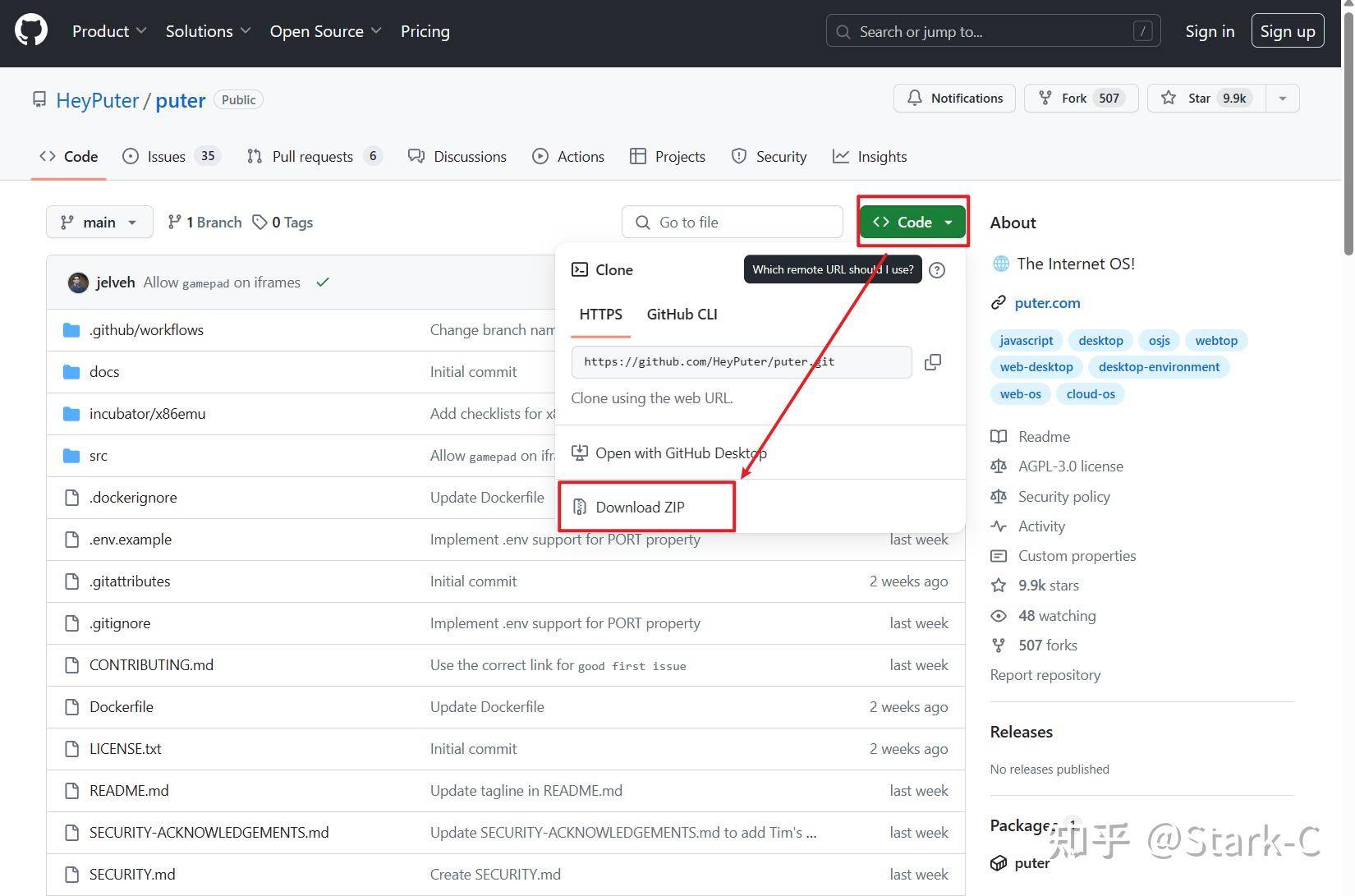Click the scale icon beside AGPL-3.0 license
The width and height of the screenshot is (1355, 896).
(999, 466)
